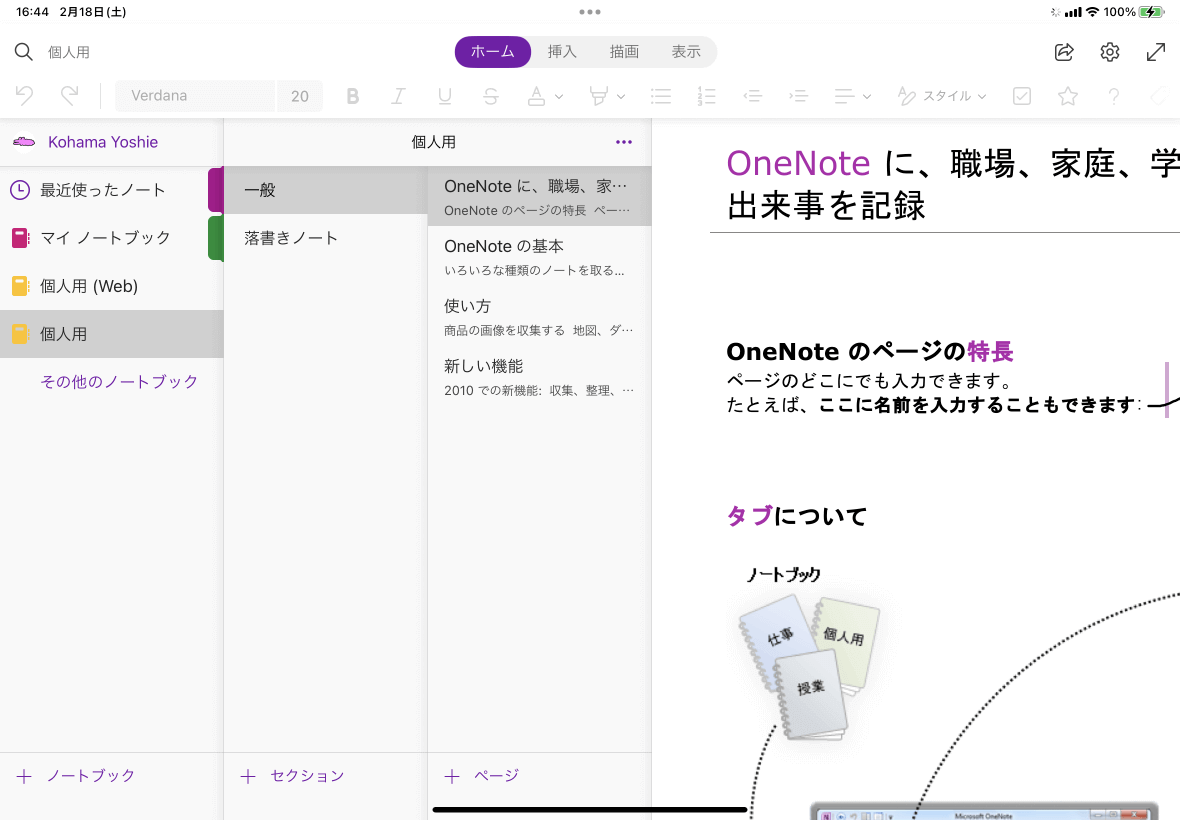This screenshot has height=820, width=1180.
Task: Switch to the 挿入 tab
Action: point(562,52)
